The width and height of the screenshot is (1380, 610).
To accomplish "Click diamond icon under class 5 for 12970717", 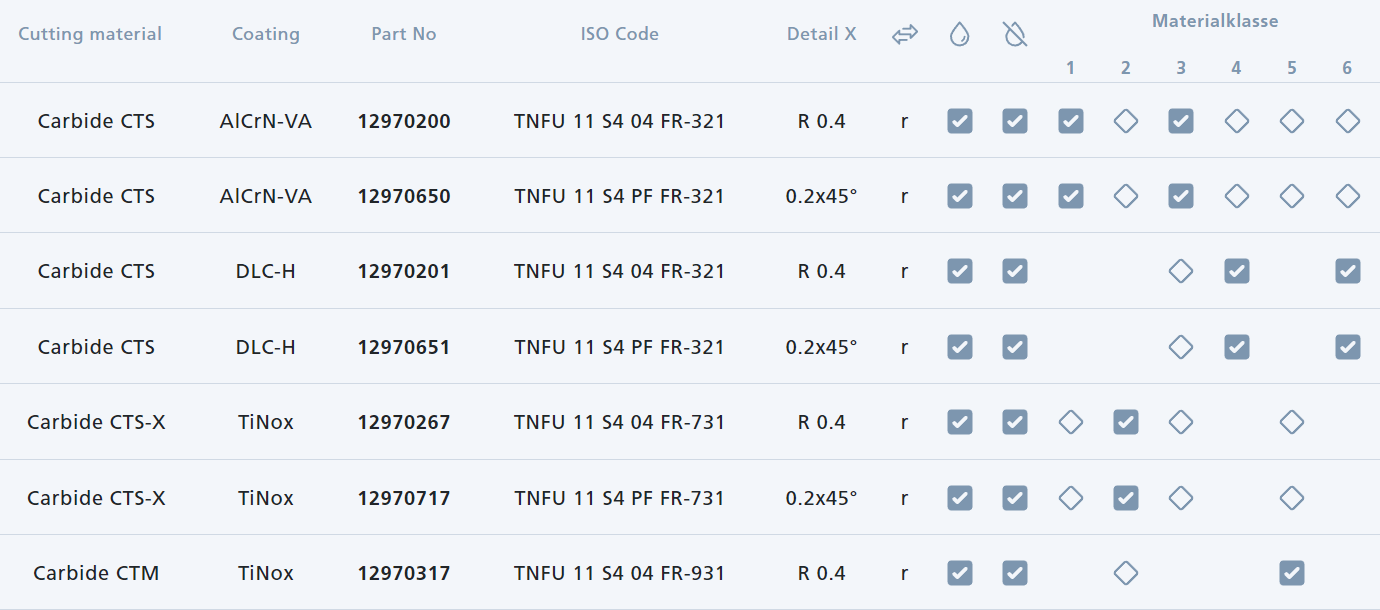I will (x=1292, y=497).
